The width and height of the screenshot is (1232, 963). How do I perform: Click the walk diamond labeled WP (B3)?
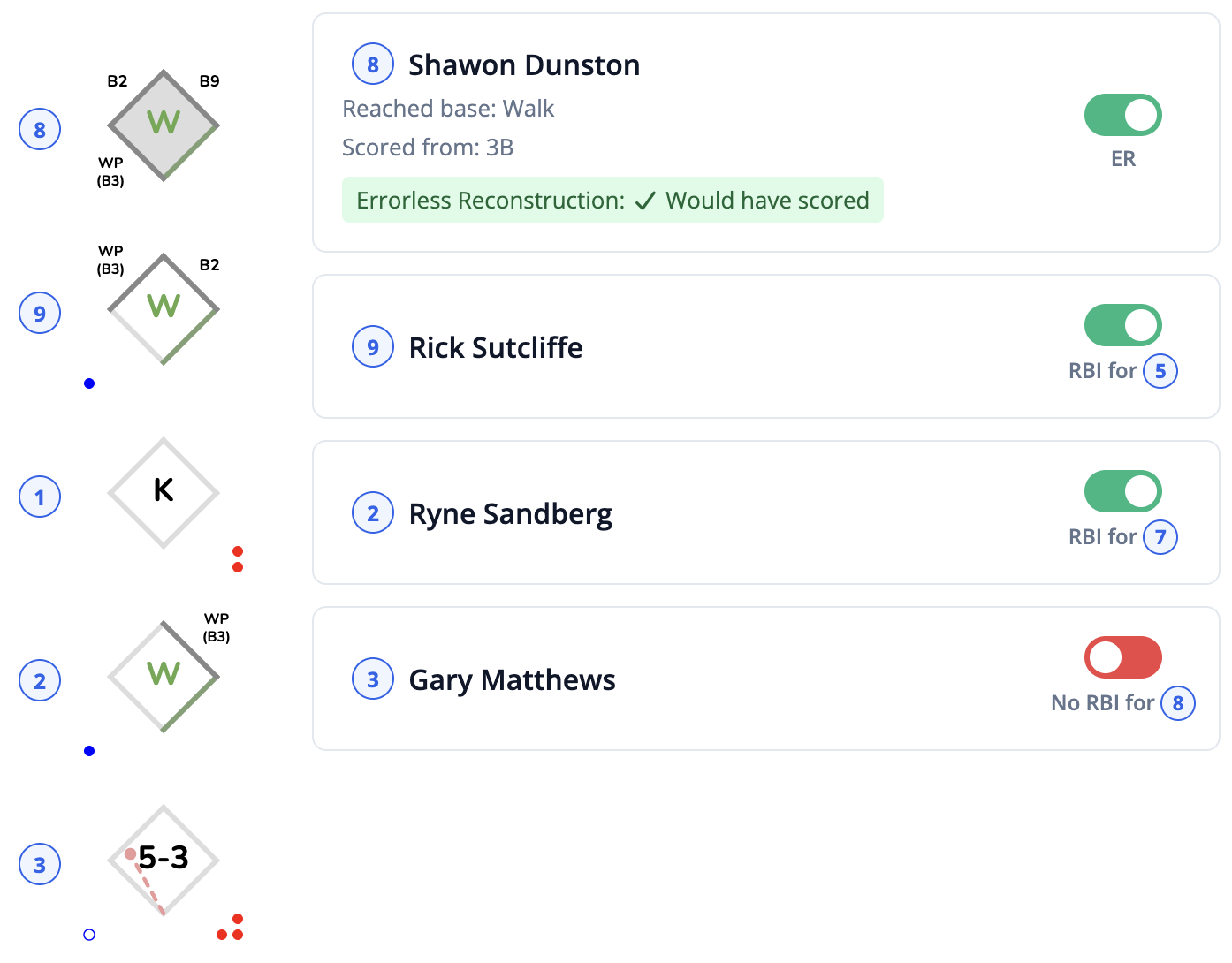pyautogui.click(x=164, y=677)
